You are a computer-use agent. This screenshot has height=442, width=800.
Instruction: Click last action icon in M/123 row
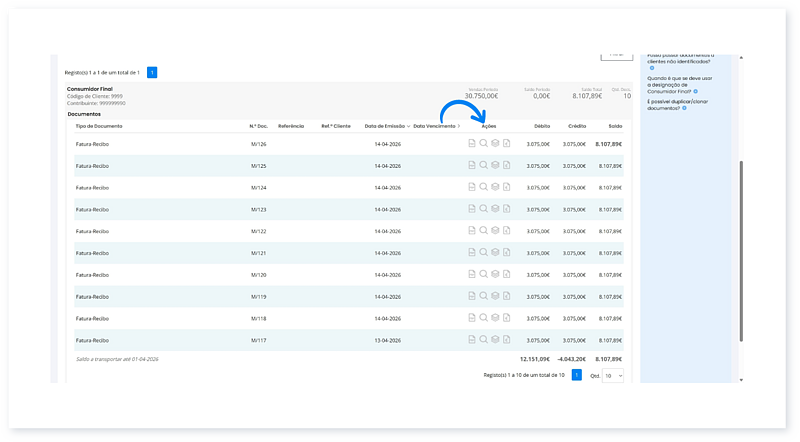click(506, 209)
